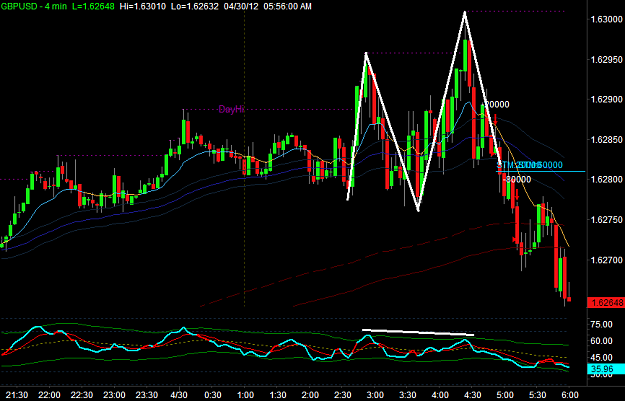Image resolution: width=625 pixels, height=401 pixels.
Task: Click the 3:00 time axis label
Action: (375, 395)
